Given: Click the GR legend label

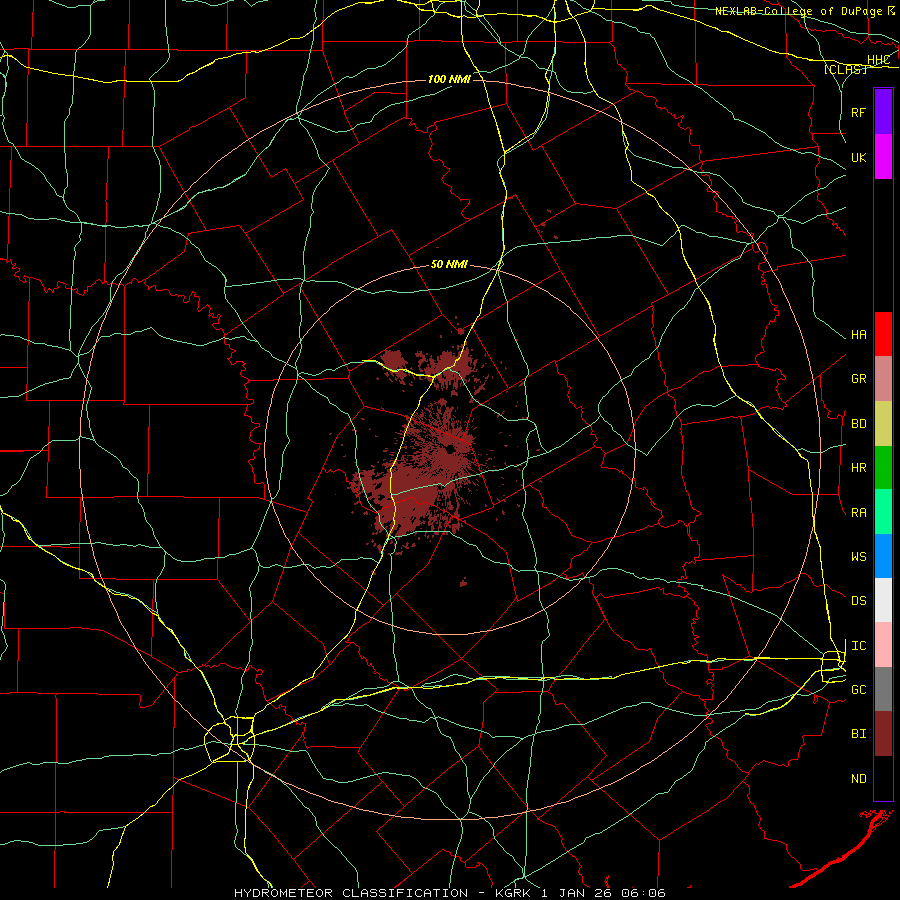Looking at the screenshot, I should tap(859, 379).
